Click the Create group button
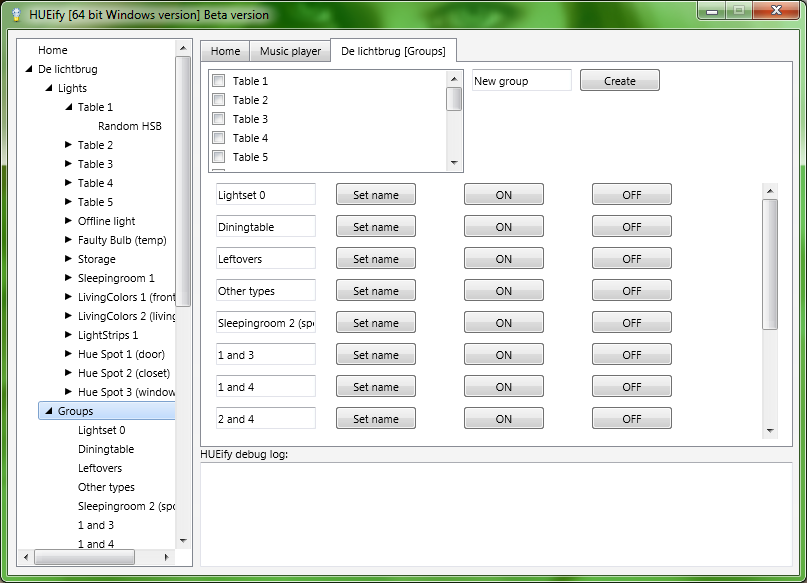Viewport: 807px width, 583px height. pyautogui.click(x=620, y=81)
